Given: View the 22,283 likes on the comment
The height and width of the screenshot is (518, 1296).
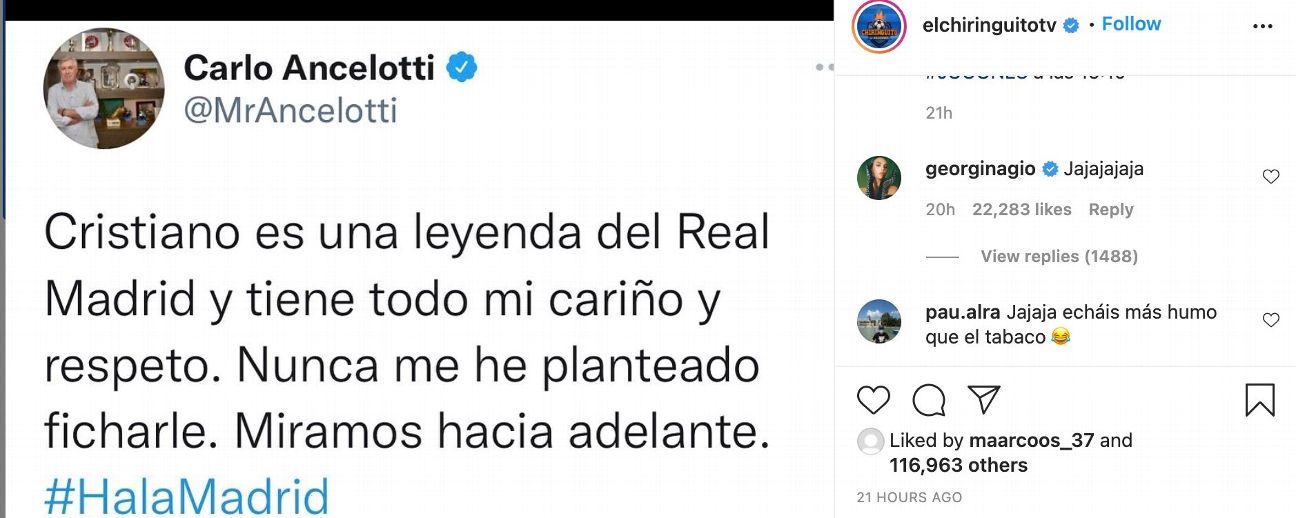Looking at the screenshot, I should pos(1021,210).
